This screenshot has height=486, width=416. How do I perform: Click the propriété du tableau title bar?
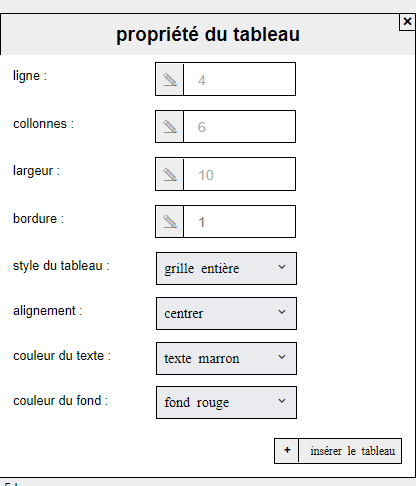tap(207, 34)
